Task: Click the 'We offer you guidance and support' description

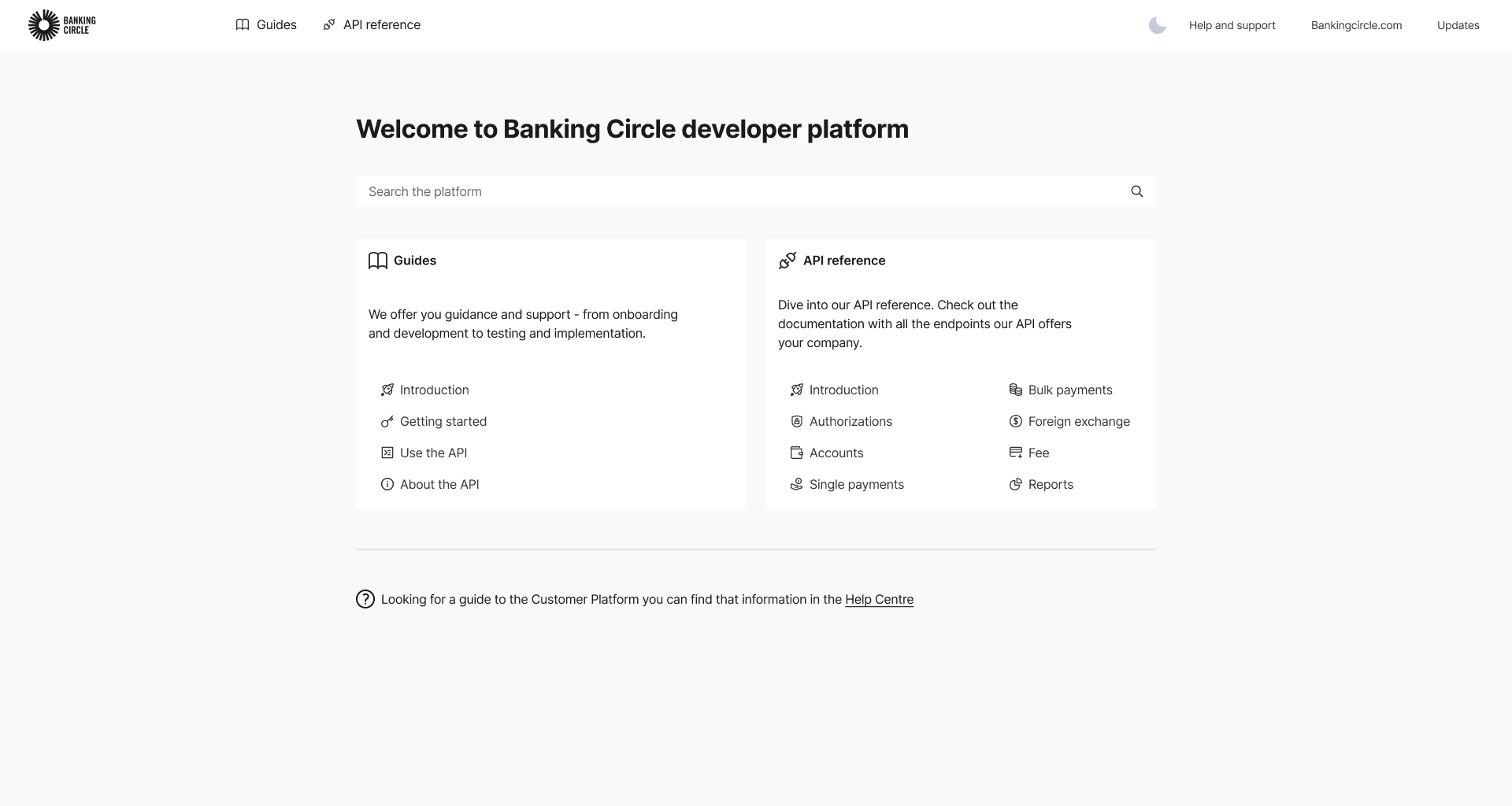Action: click(x=523, y=324)
